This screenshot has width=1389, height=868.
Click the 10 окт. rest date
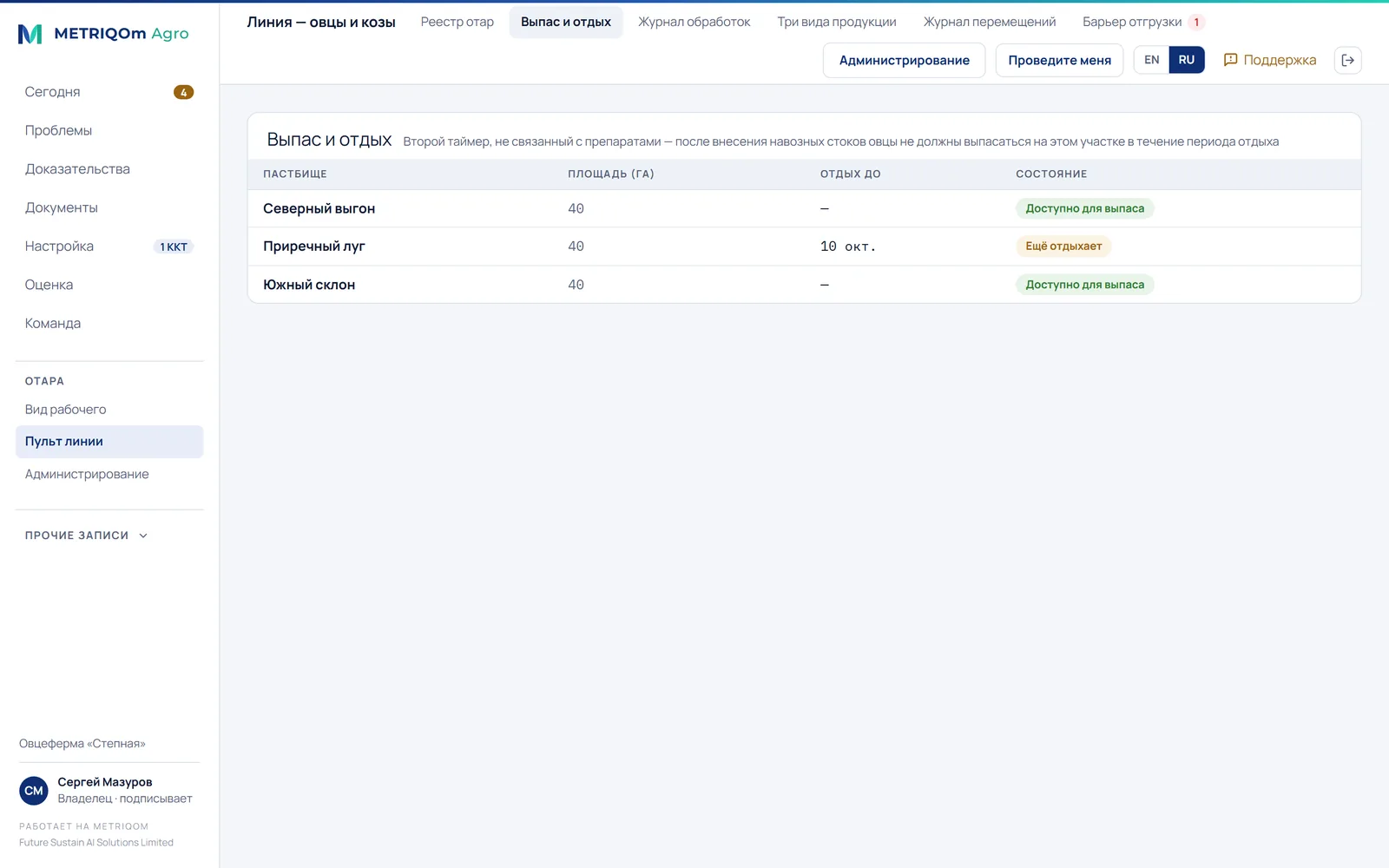[x=848, y=247]
